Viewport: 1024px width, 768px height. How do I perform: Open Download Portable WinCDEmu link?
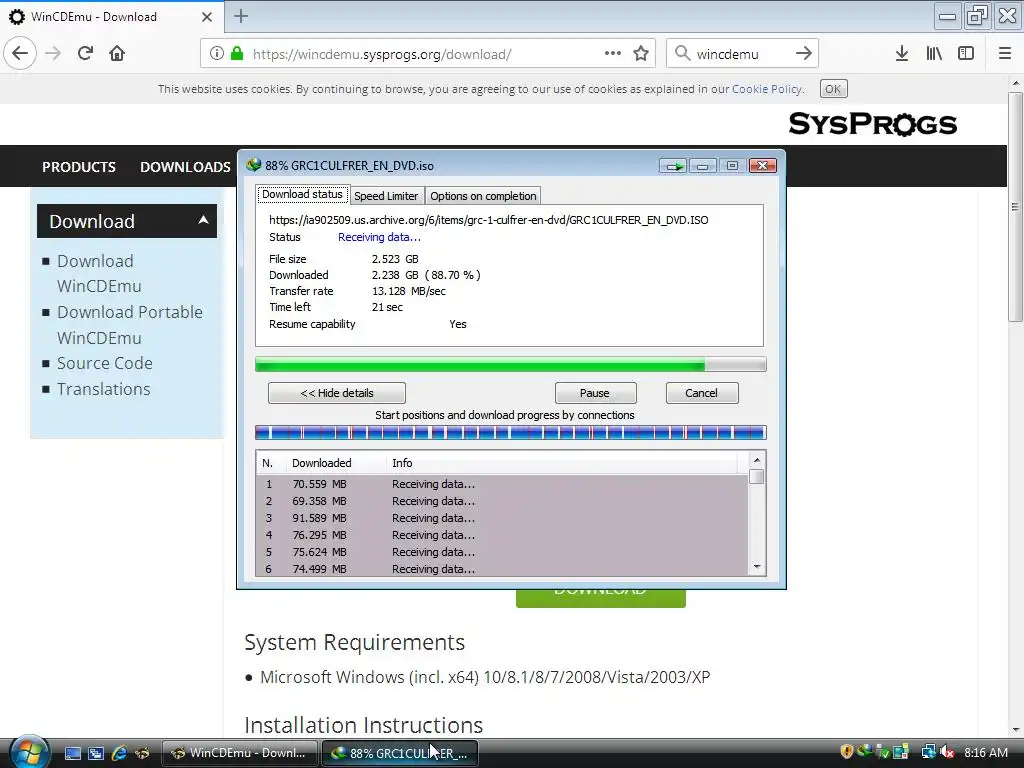coord(130,325)
